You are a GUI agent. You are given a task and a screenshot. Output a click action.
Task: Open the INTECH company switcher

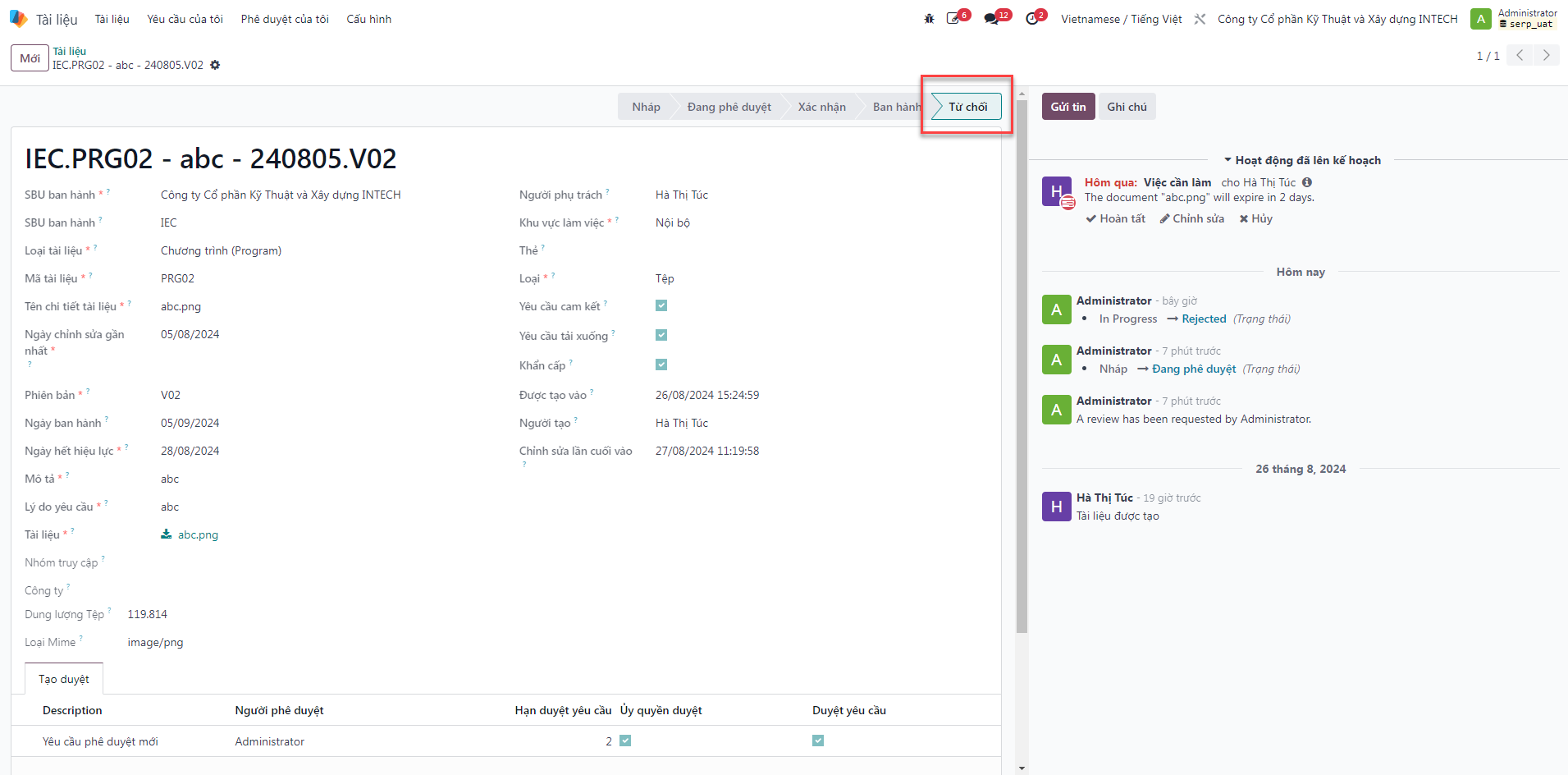coord(1337,19)
